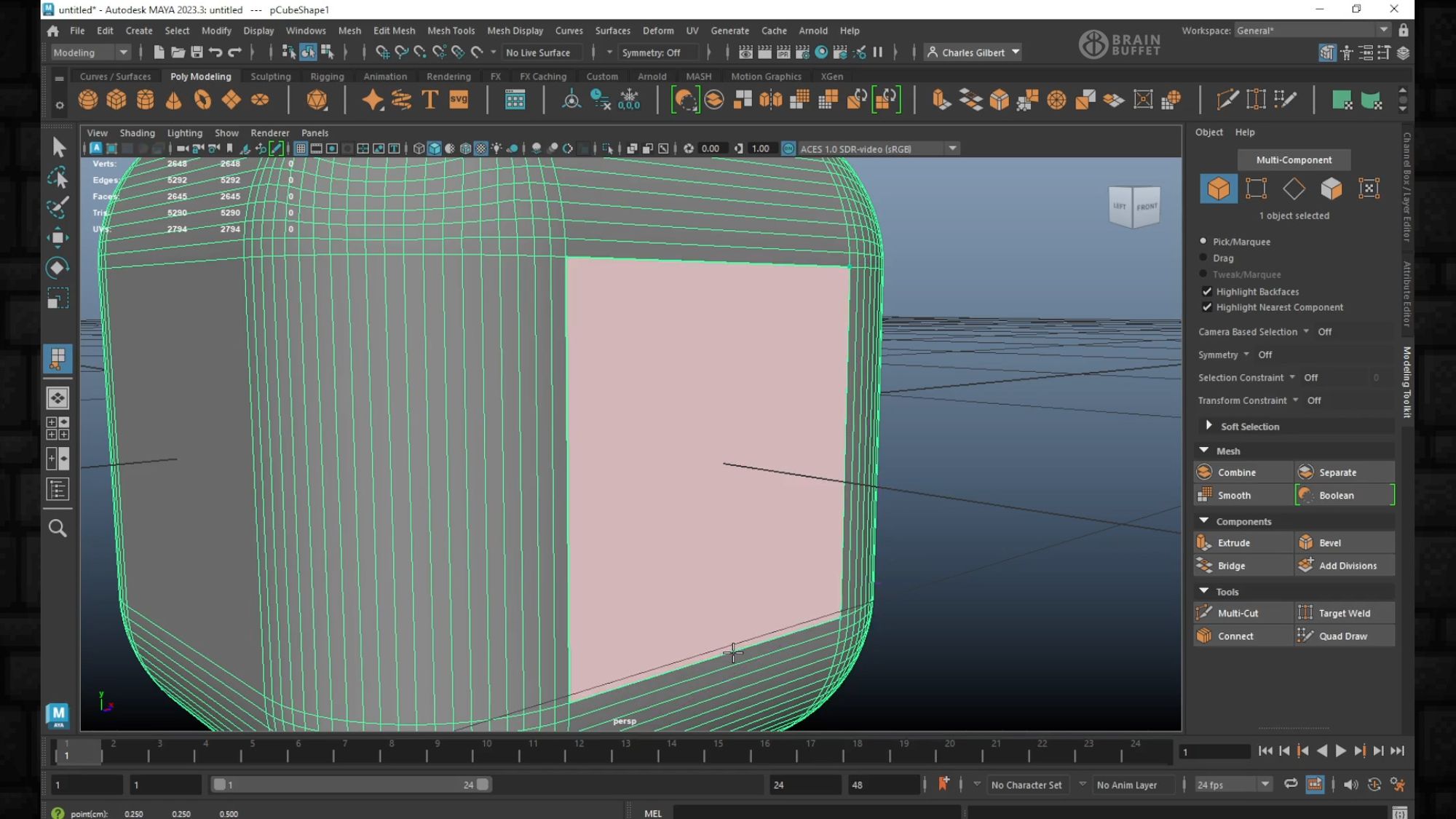1456x819 pixels.
Task: Toggle Highlight Backfaces checkbox
Action: [1207, 291]
